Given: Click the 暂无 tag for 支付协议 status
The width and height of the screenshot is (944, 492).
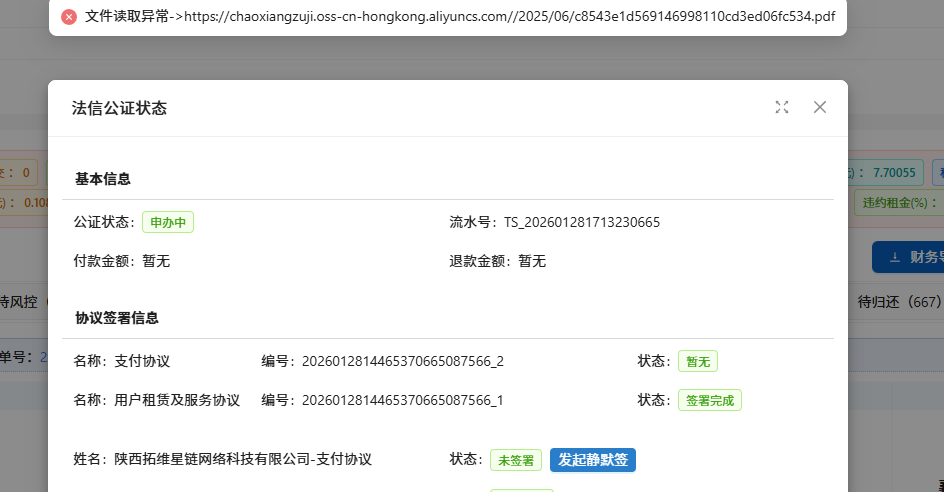Looking at the screenshot, I should click(x=698, y=361).
